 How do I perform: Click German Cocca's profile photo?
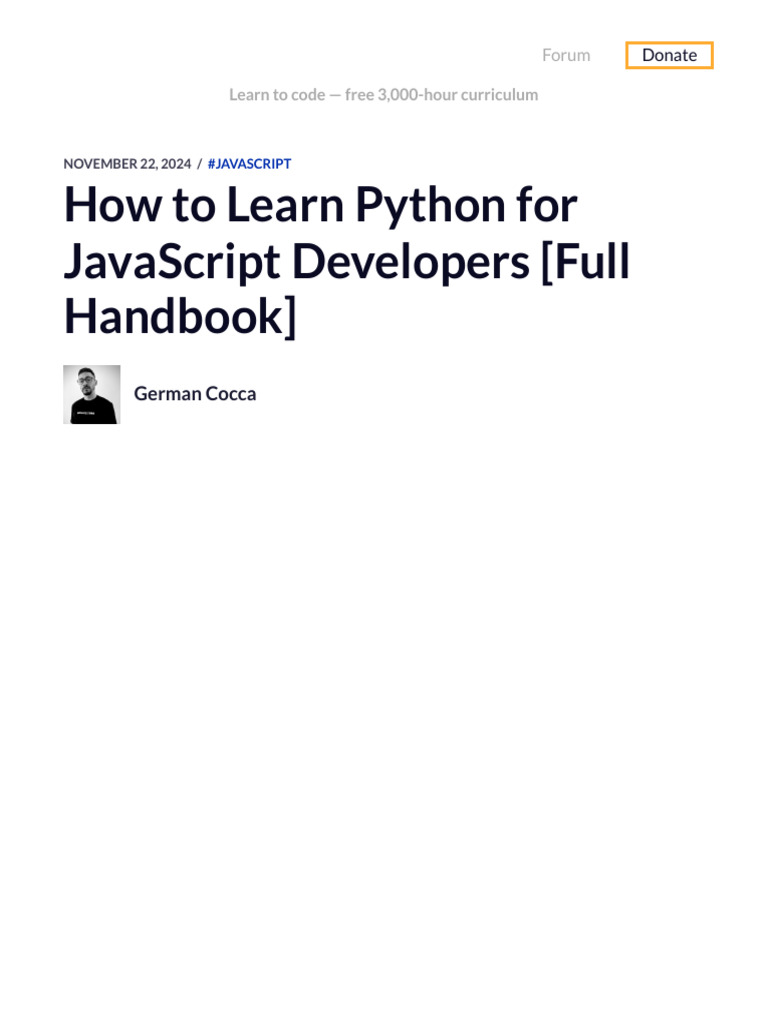(91, 394)
